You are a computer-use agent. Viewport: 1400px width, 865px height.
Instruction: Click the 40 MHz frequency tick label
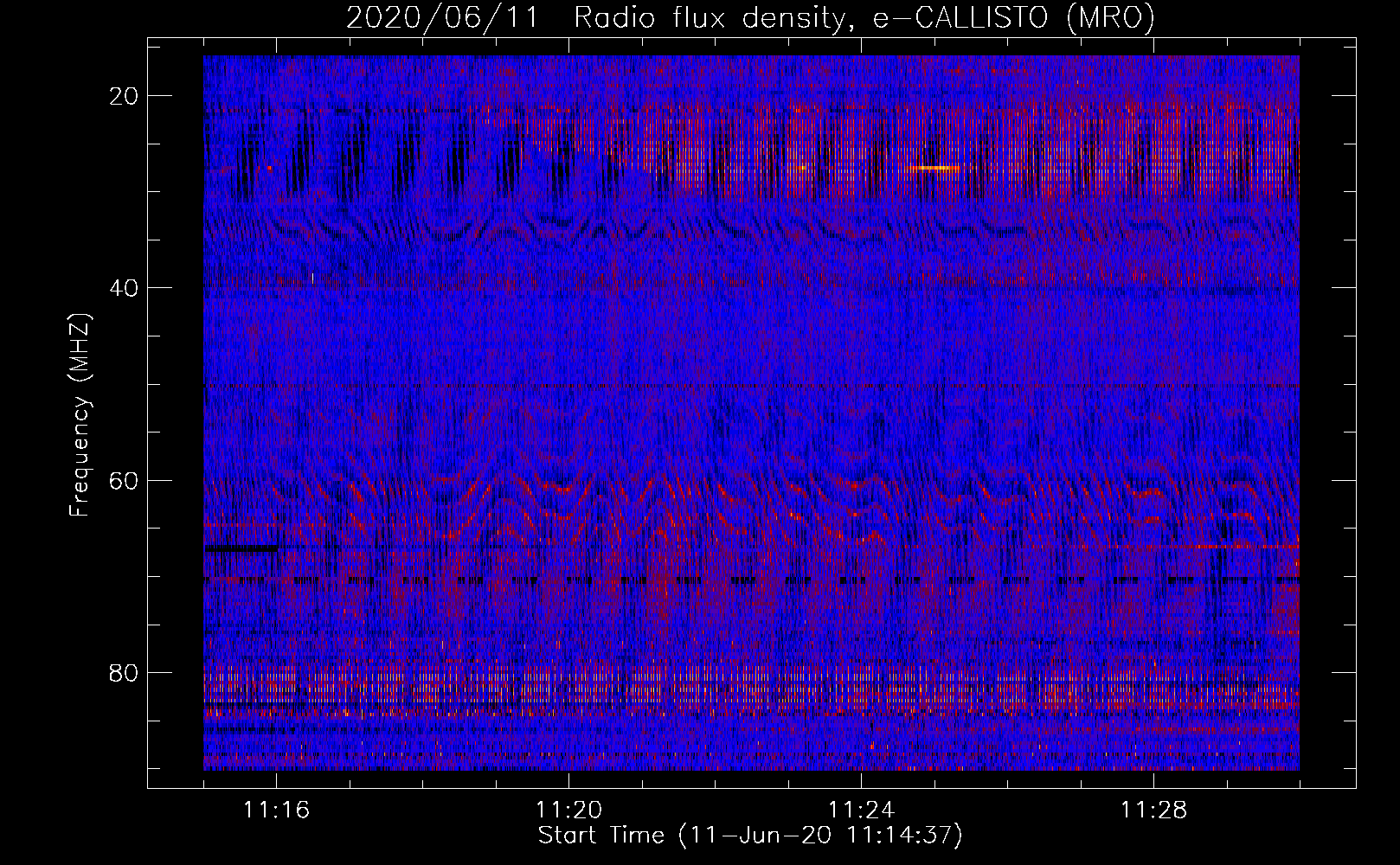(x=125, y=288)
